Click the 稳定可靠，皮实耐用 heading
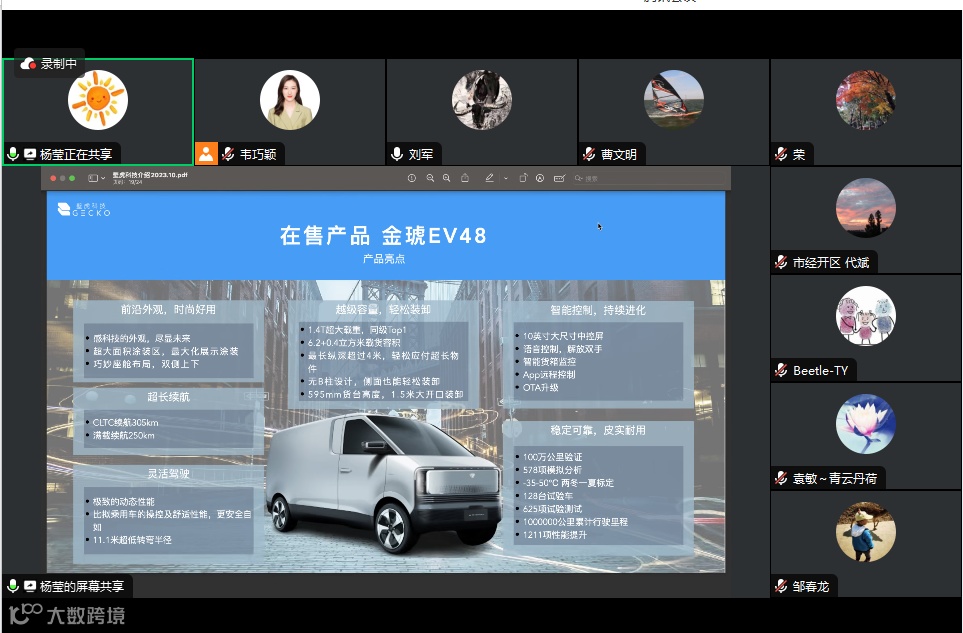 pyautogui.click(x=598, y=430)
